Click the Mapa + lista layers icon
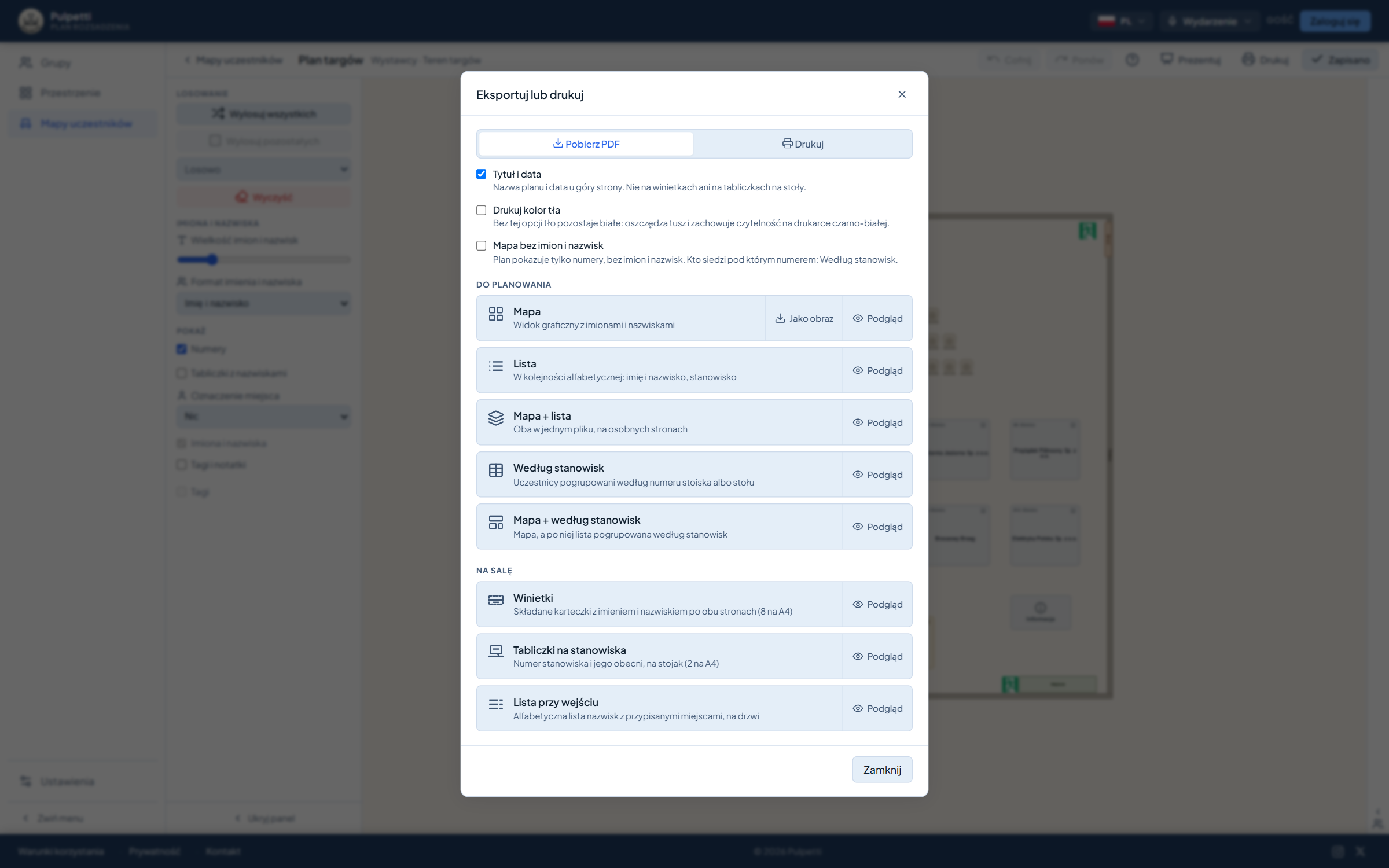1389x868 pixels. pos(495,418)
